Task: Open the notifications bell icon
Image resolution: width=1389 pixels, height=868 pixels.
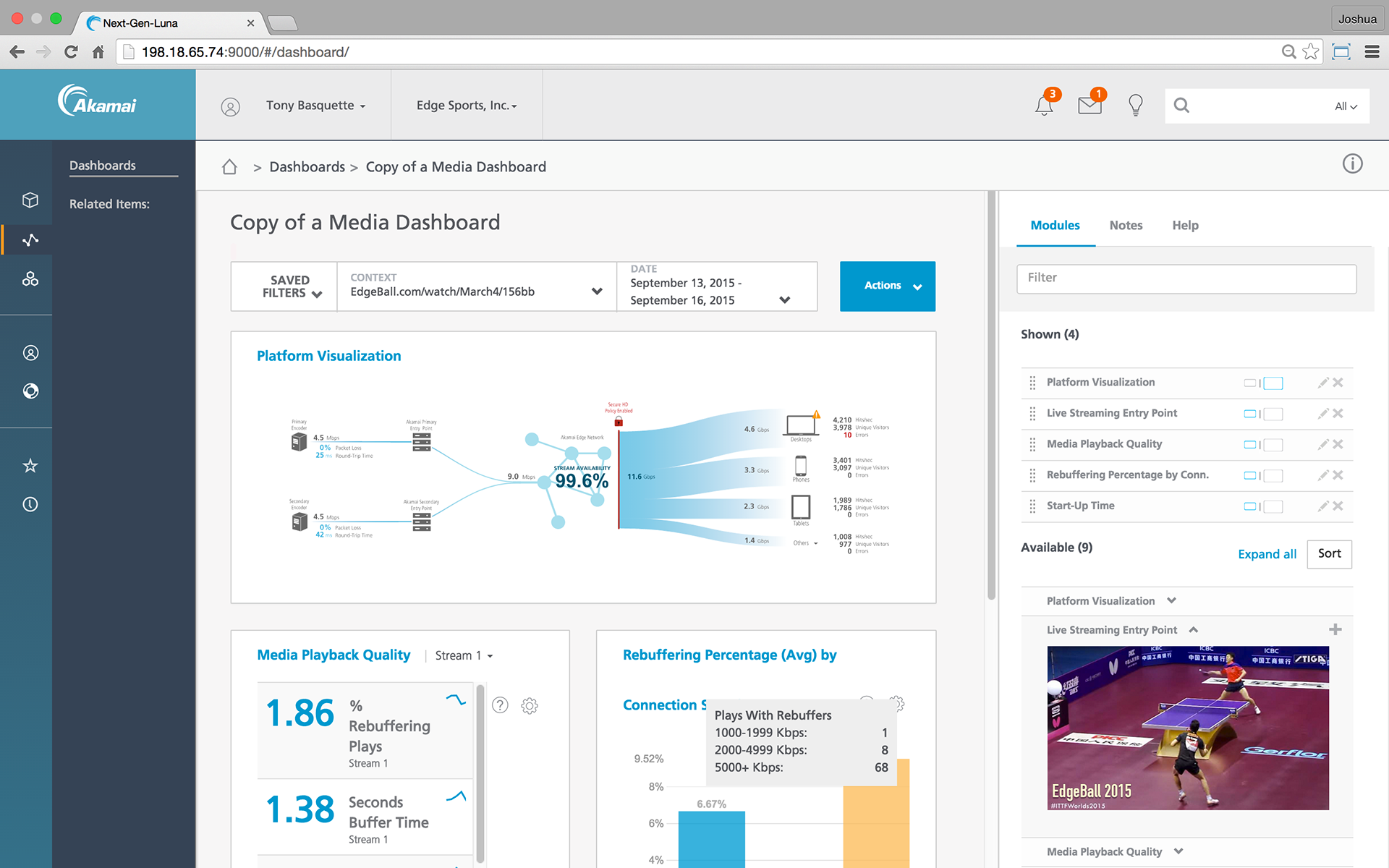Action: pos(1044,106)
